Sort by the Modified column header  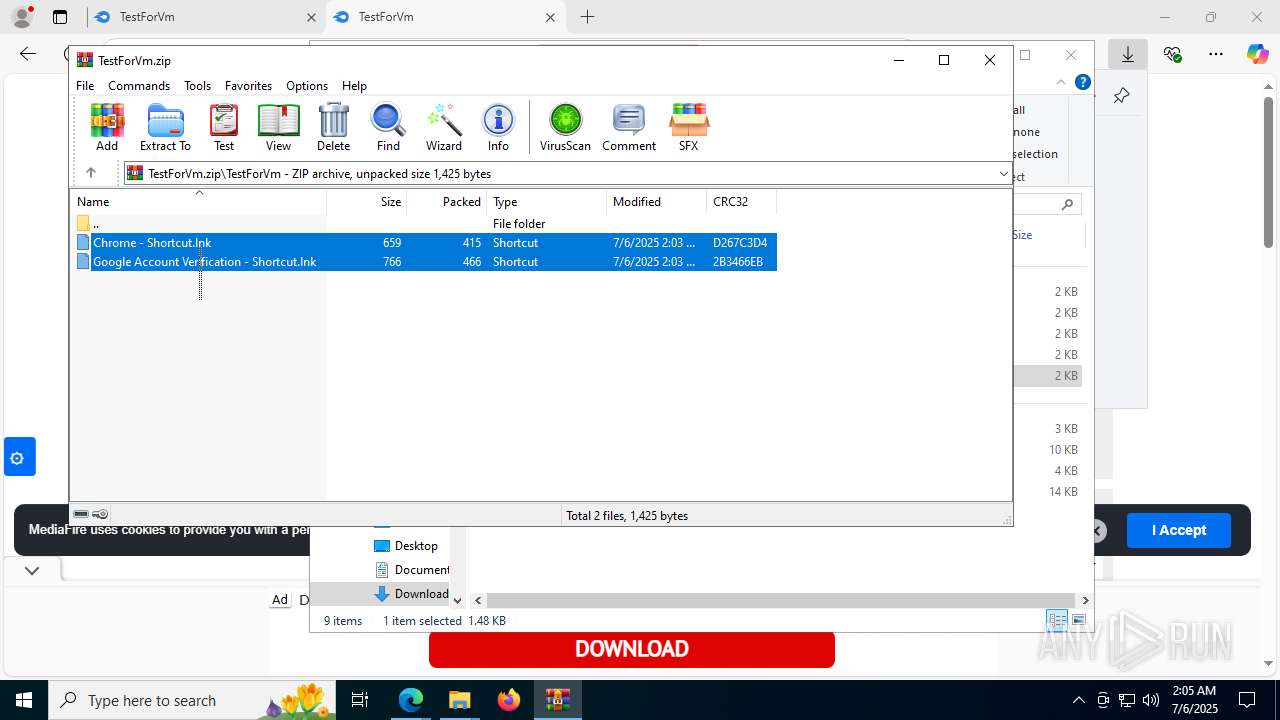tap(657, 201)
